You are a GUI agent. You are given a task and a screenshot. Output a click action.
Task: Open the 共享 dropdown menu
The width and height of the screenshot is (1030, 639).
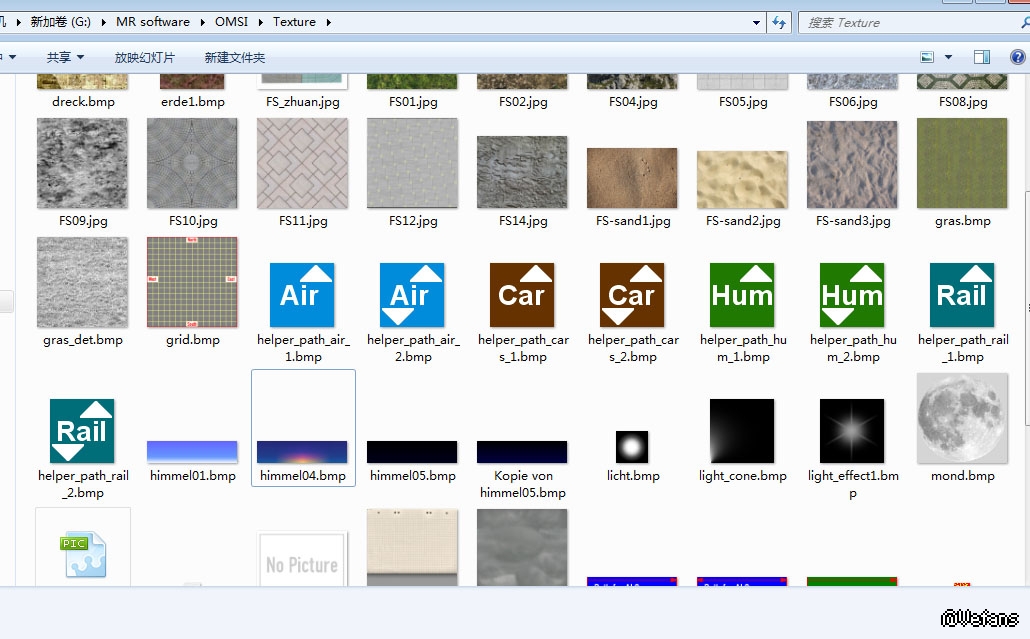65,58
